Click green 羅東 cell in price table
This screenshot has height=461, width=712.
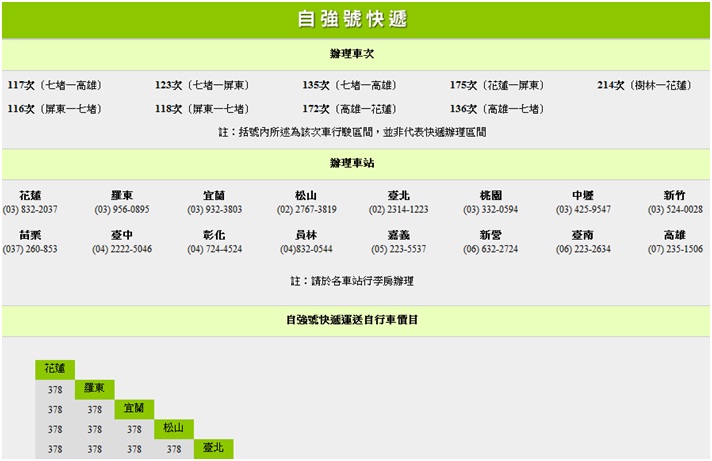94,389
